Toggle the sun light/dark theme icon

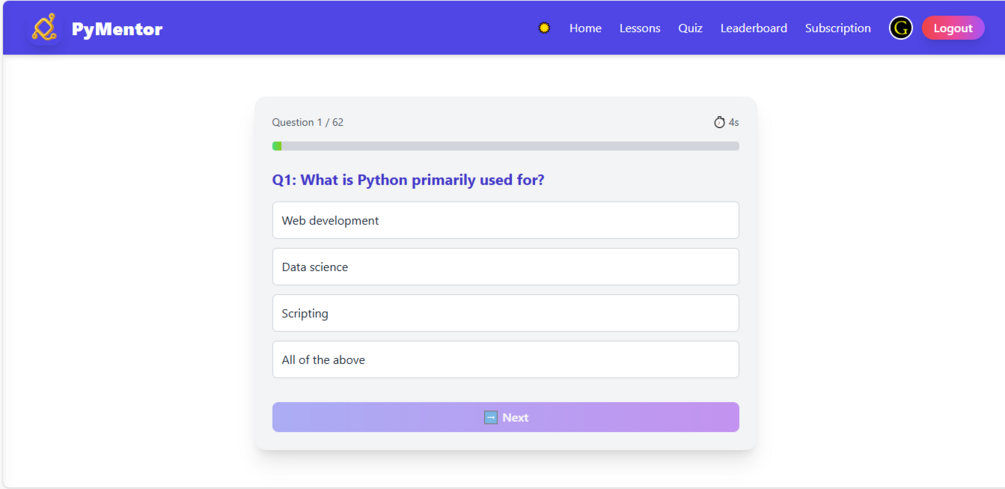tap(544, 28)
